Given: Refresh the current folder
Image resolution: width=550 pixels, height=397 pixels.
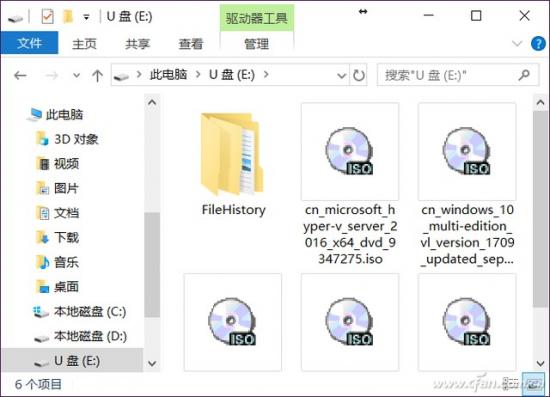Looking at the screenshot, I should pos(358,75).
